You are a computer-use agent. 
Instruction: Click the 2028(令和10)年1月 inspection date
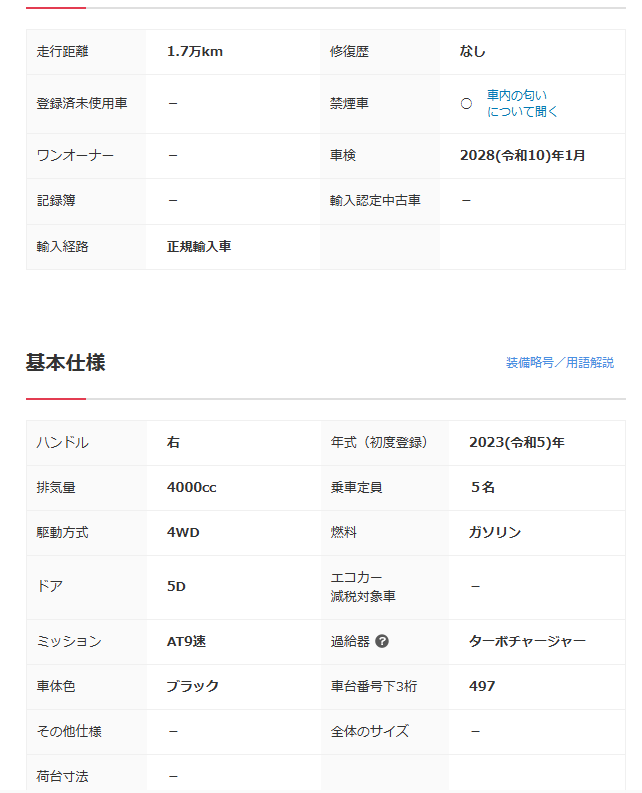coord(522,156)
